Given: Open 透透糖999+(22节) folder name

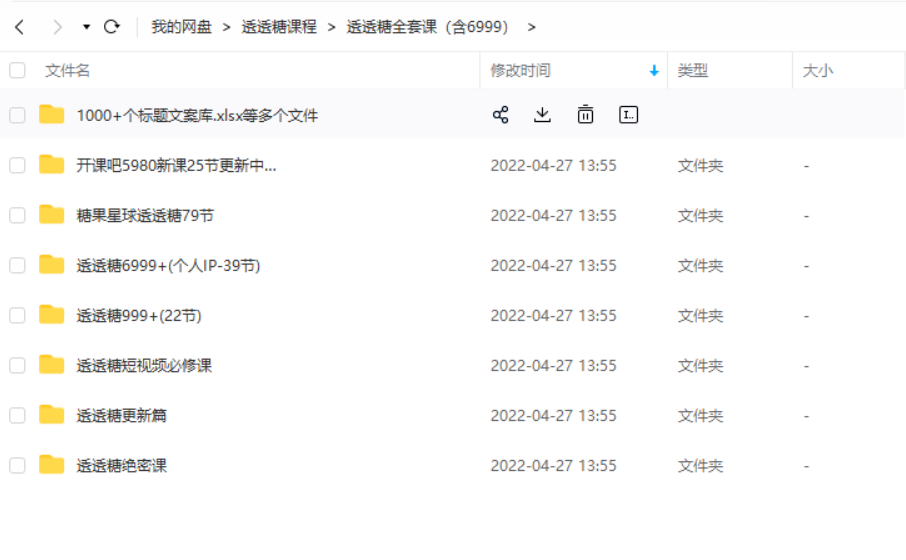Looking at the screenshot, I should click(x=139, y=316).
